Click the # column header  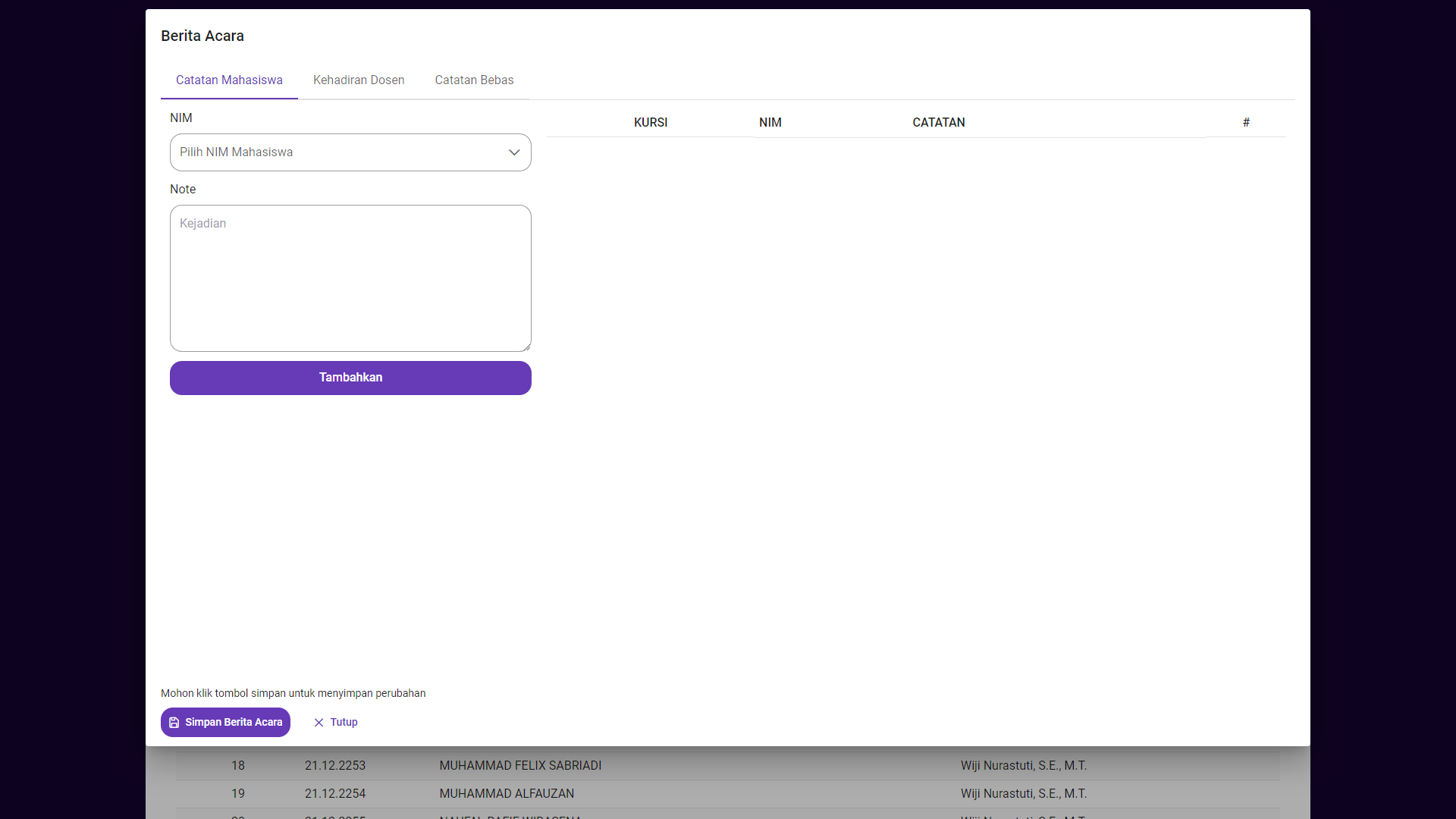tap(1246, 123)
